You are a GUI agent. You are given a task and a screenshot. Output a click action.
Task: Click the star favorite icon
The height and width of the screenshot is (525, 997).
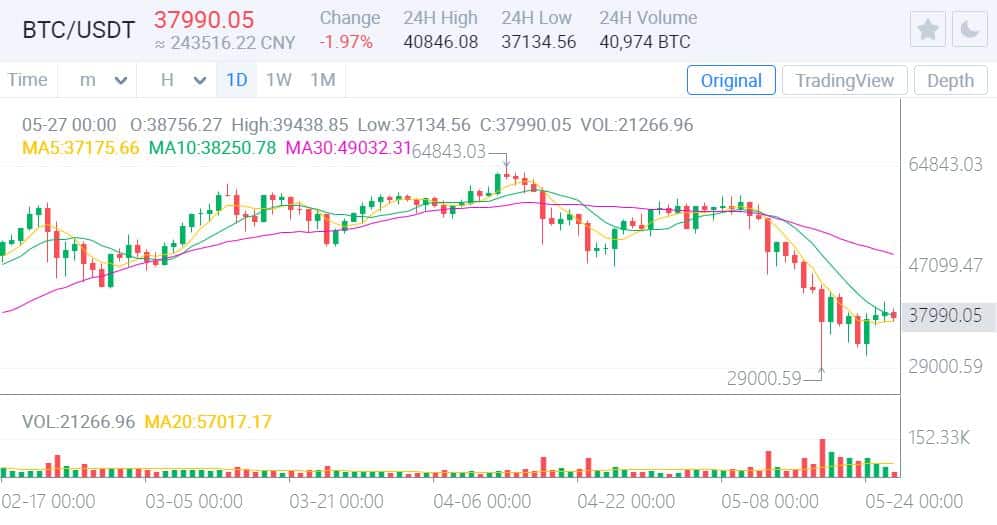coord(928,30)
